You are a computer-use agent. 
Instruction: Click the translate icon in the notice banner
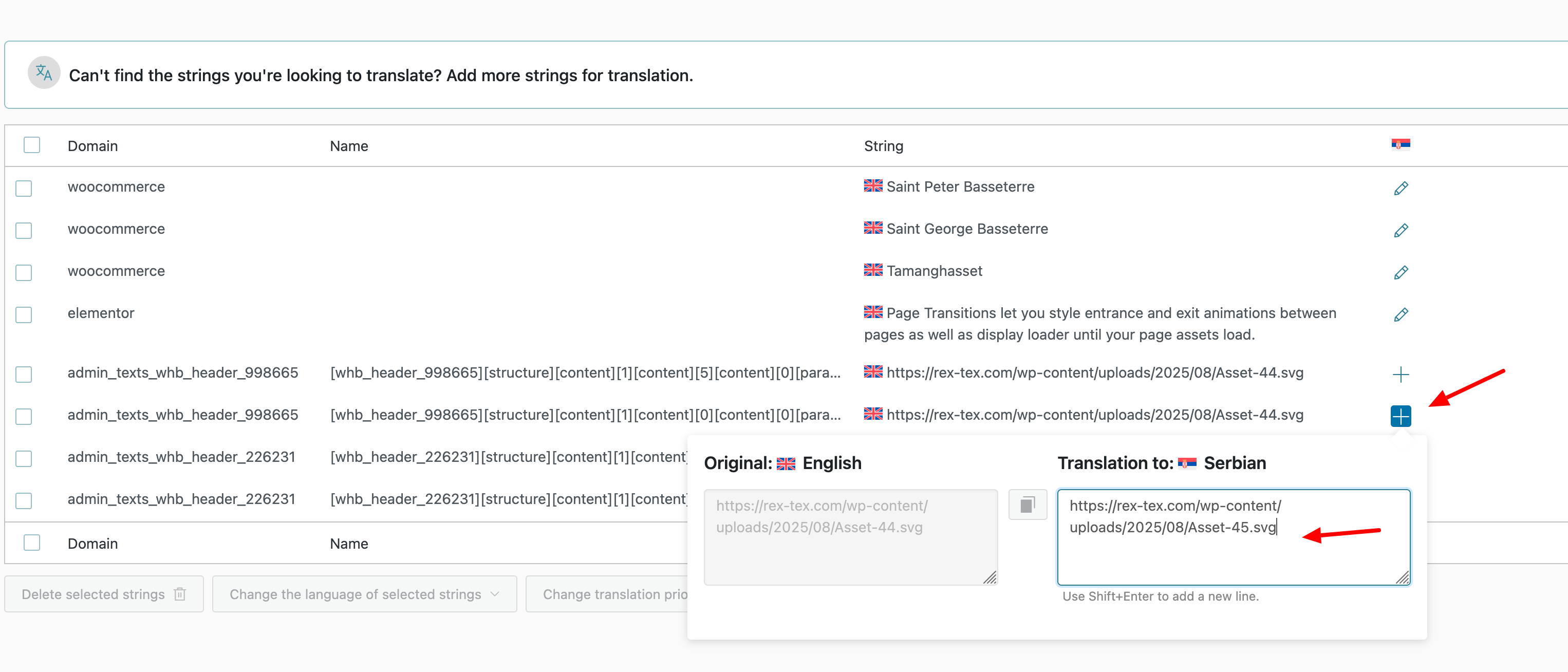coord(44,73)
